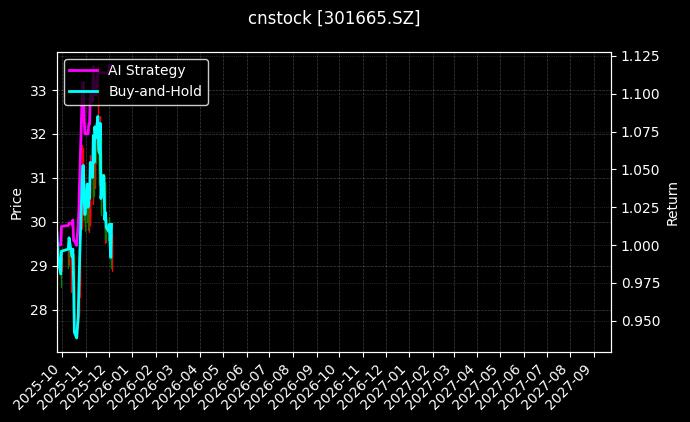Click the Return axis label

(672, 202)
